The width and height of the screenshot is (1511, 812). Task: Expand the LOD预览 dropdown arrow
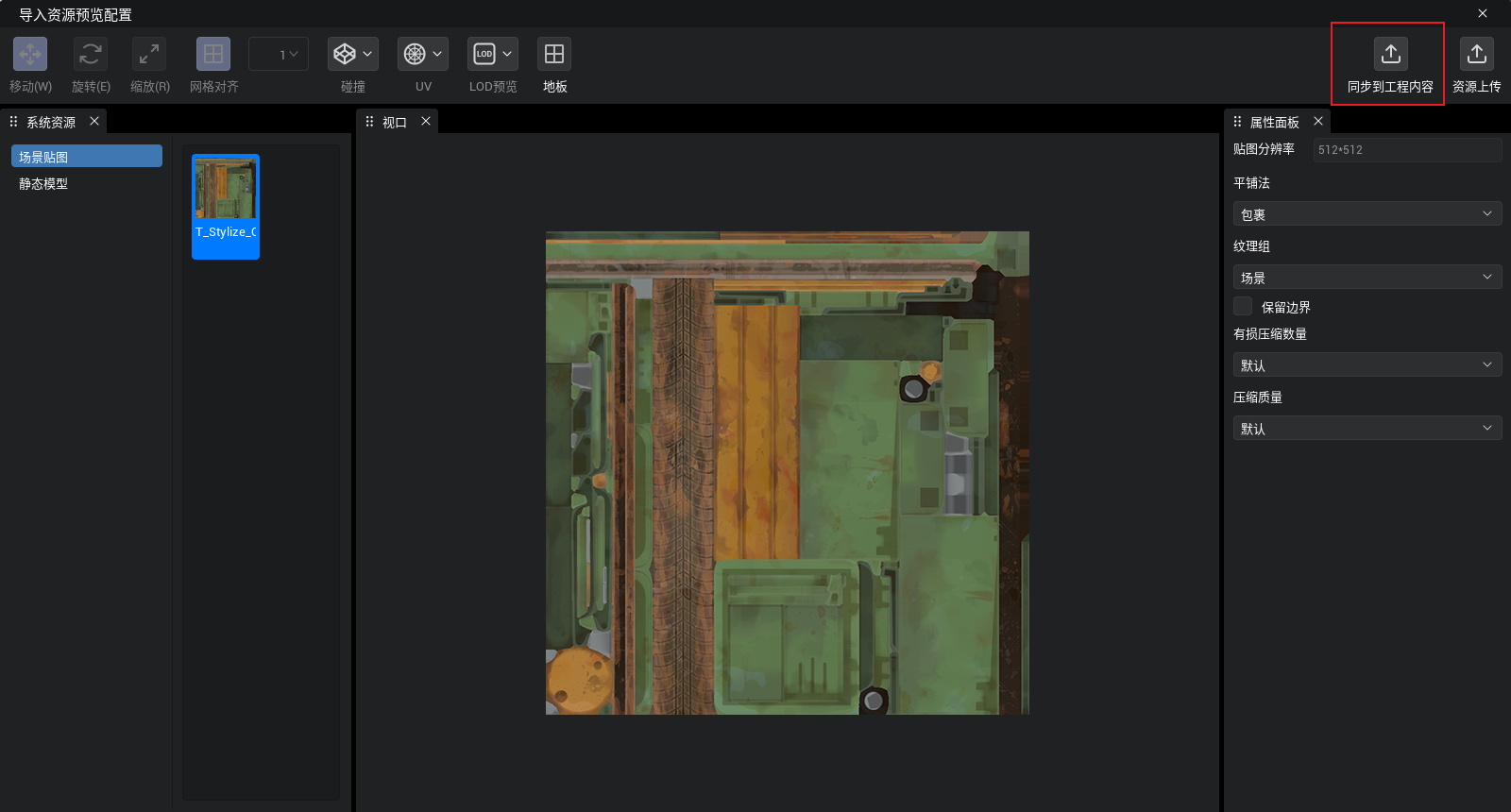[507, 54]
